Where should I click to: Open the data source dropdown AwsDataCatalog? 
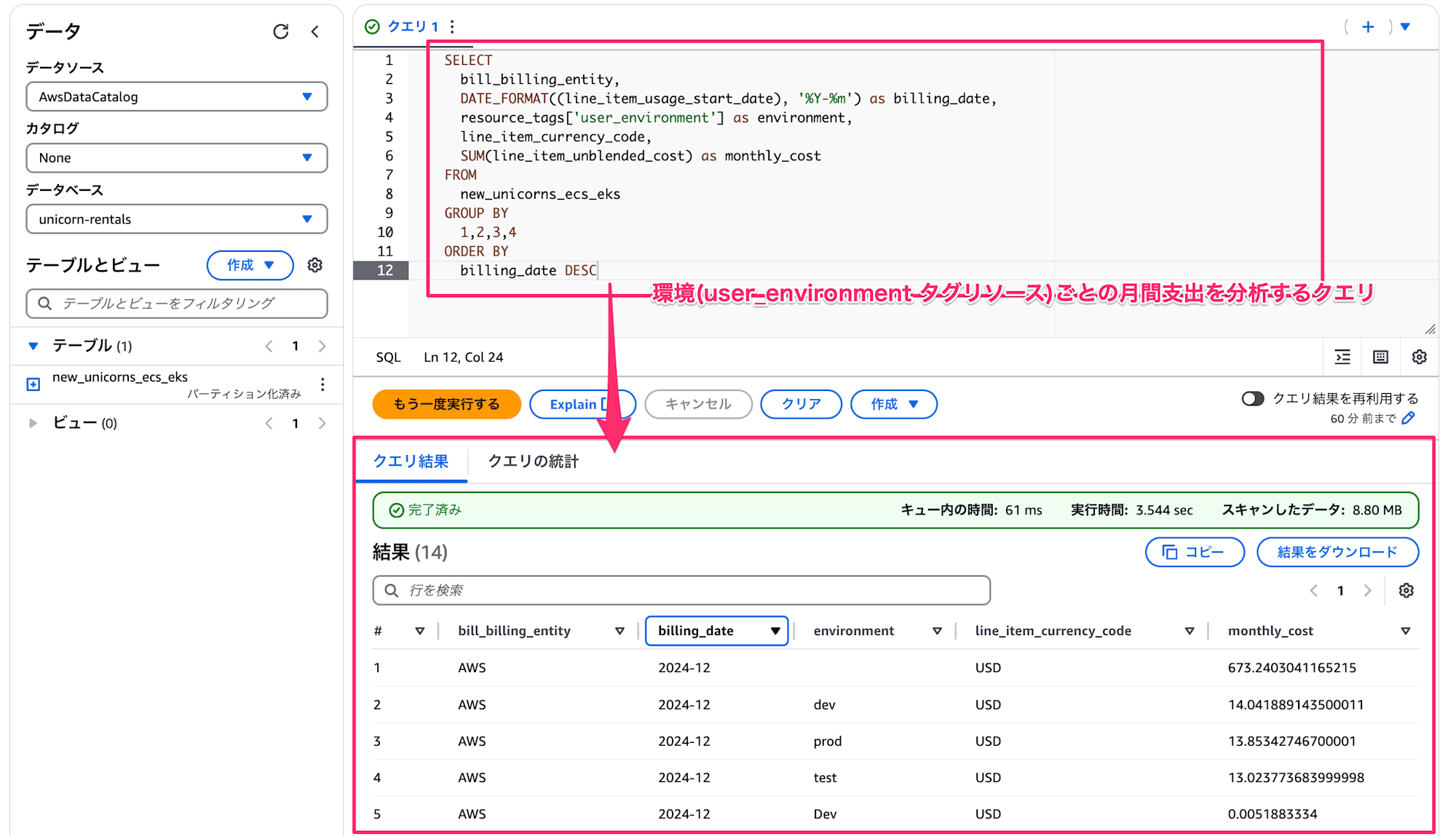click(x=177, y=97)
